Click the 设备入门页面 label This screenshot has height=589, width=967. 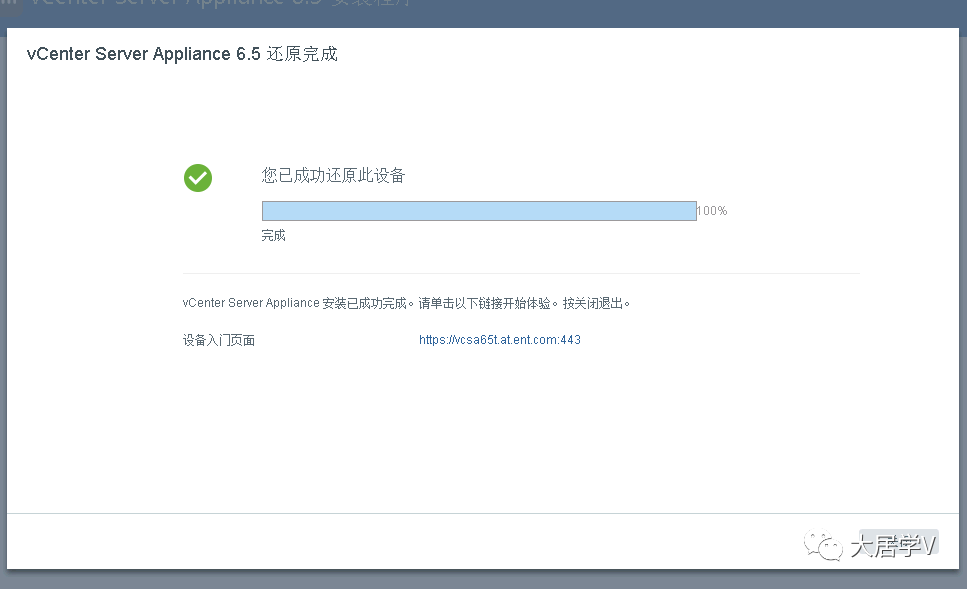[x=219, y=340]
